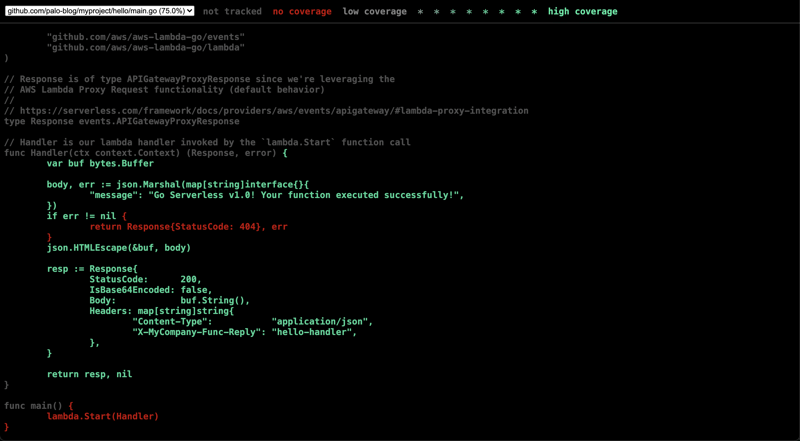Click the 'not tracked' legend label
Viewport: 800px width, 441px height.
tap(232, 11)
